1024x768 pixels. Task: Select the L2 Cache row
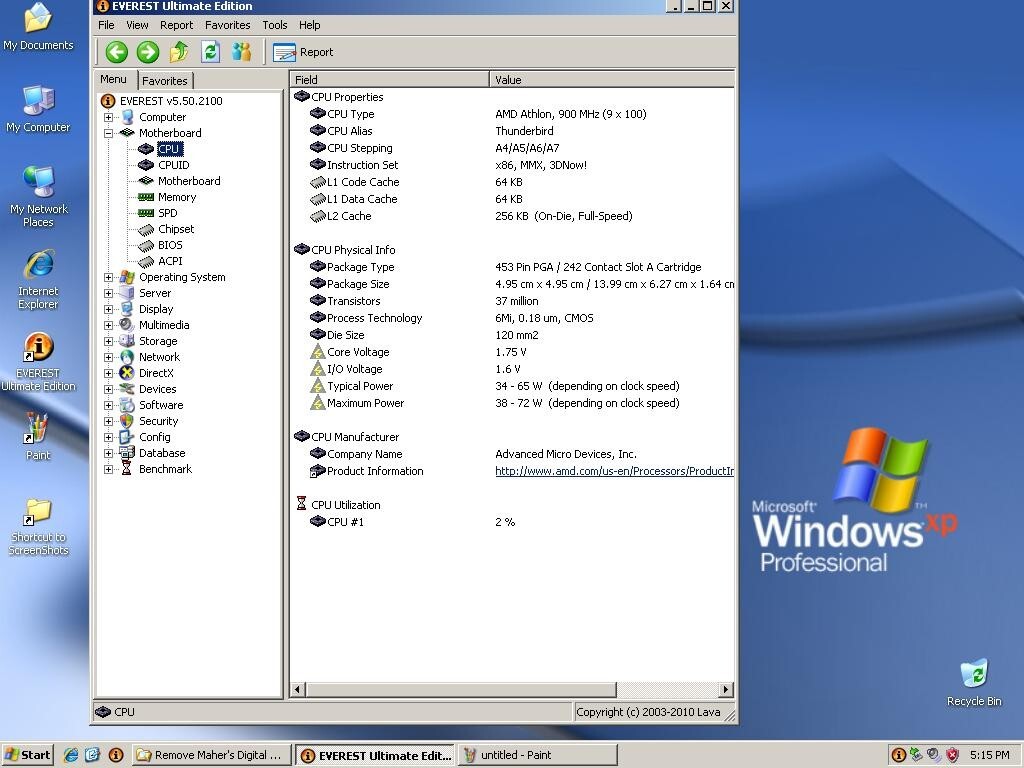point(512,216)
